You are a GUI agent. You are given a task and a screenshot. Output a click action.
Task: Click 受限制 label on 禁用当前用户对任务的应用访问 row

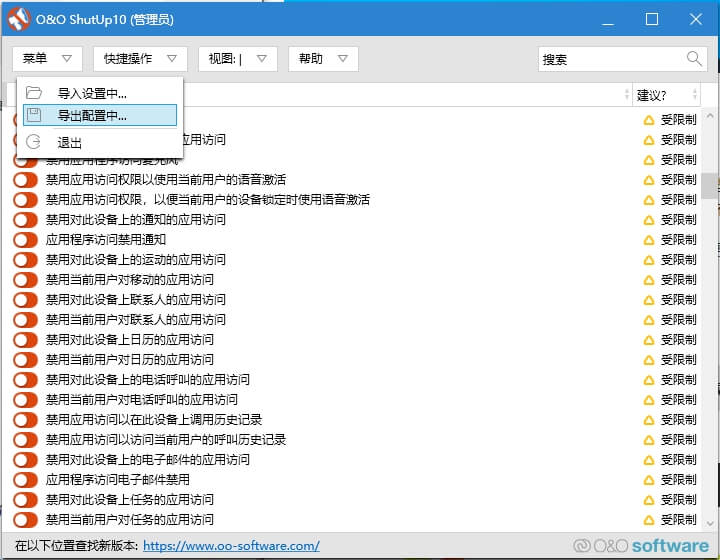point(679,520)
